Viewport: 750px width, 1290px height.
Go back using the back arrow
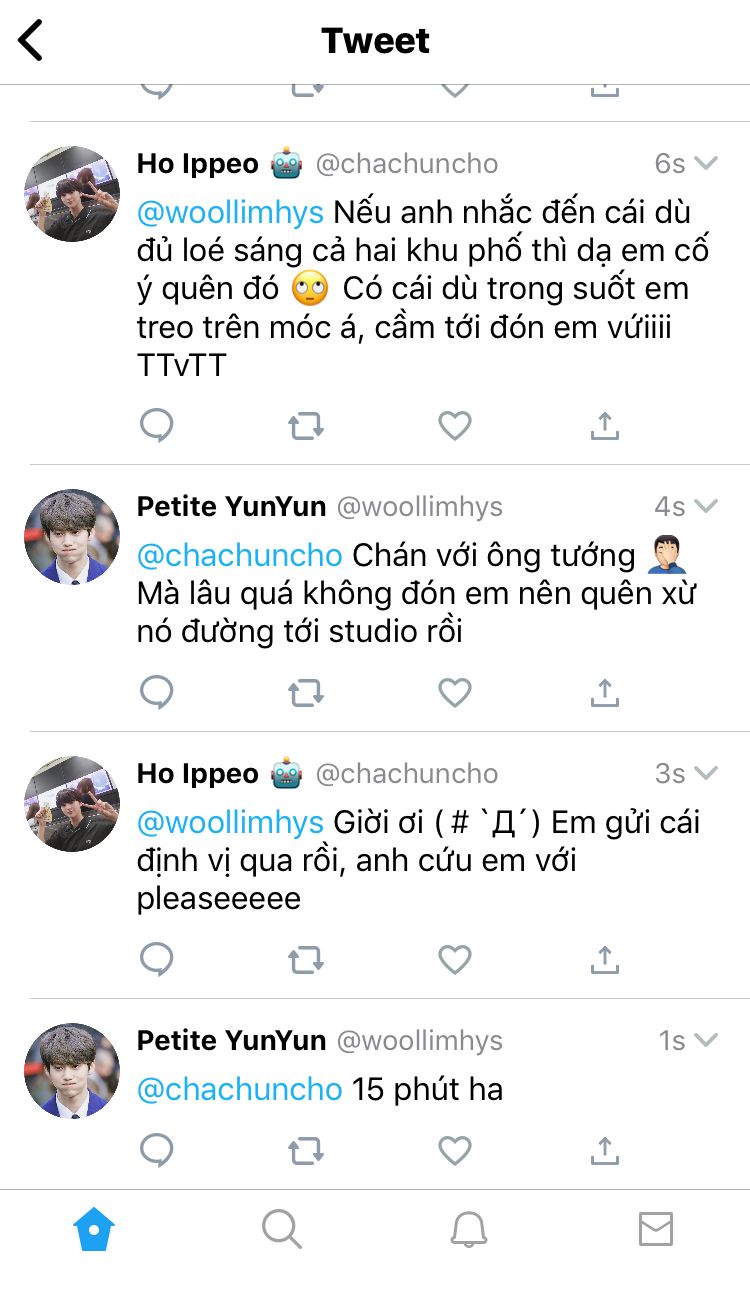coord(32,42)
